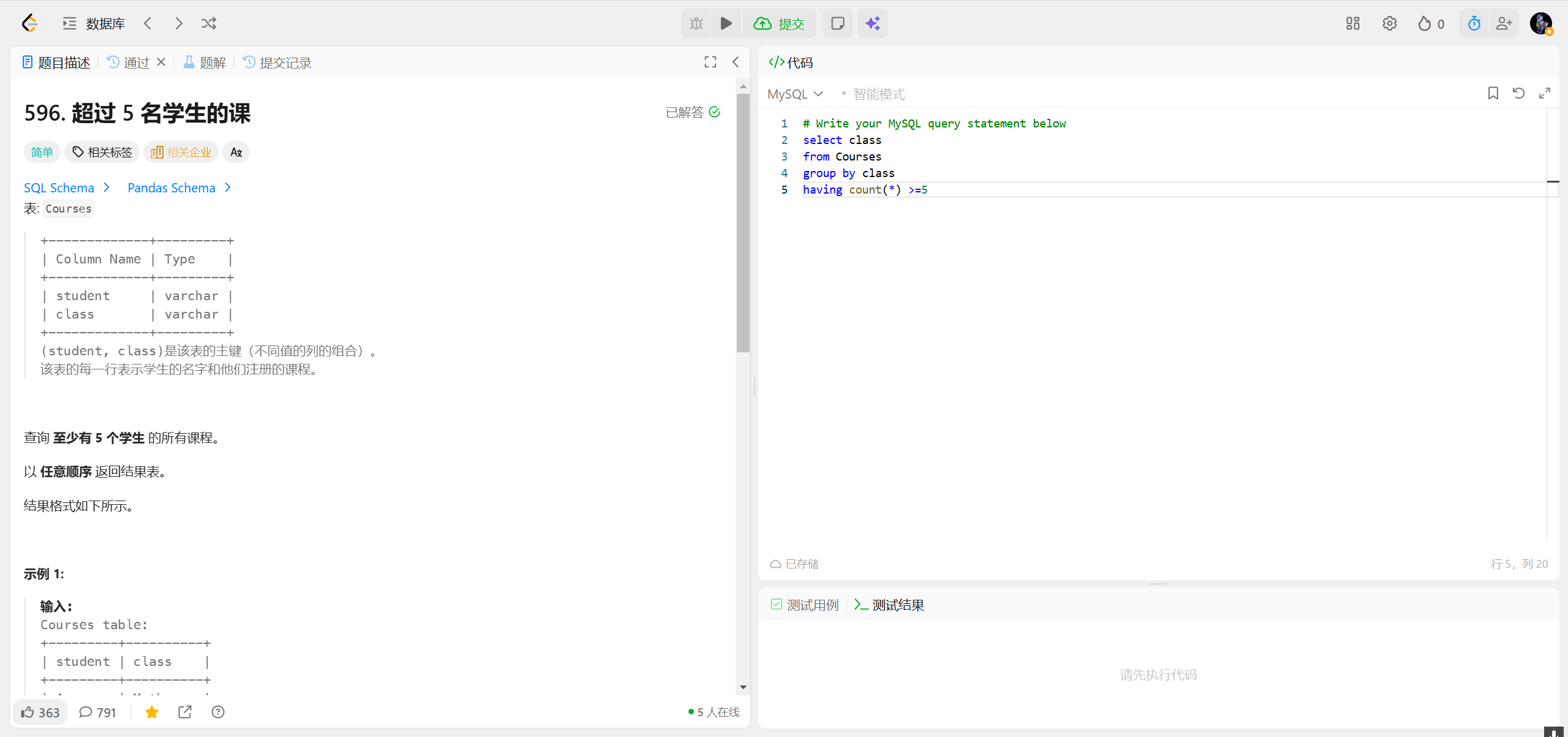Image resolution: width=1568 pixels, height=737 pixels.
Task: Click the green 提交 submit button
Action: point(779,24)
